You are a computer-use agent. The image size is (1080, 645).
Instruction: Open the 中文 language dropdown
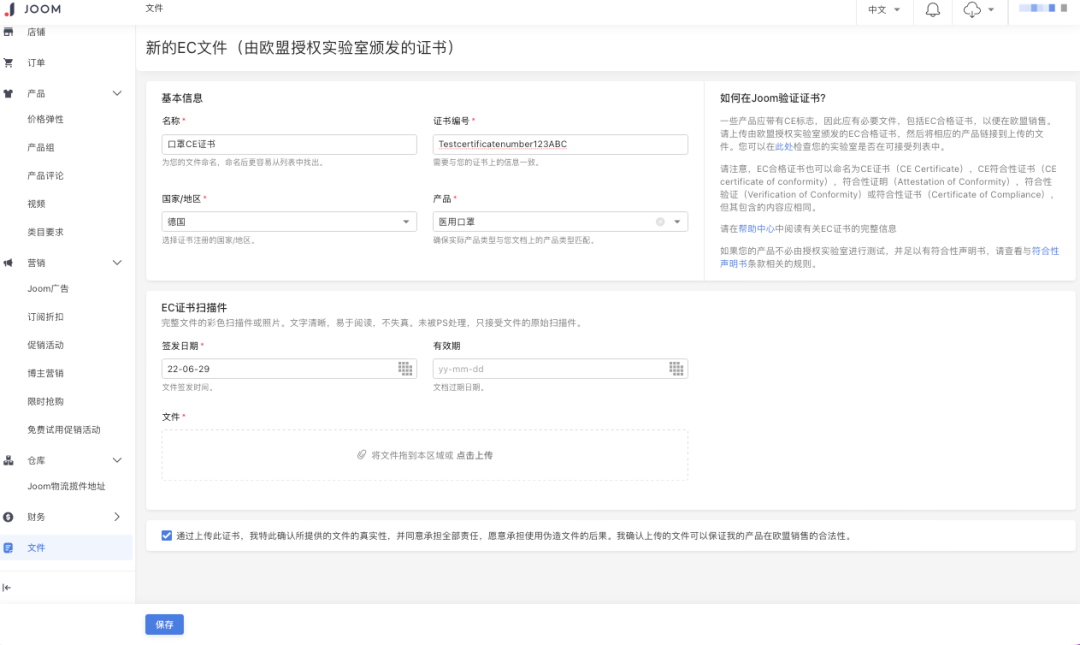(x=884, y=10)
